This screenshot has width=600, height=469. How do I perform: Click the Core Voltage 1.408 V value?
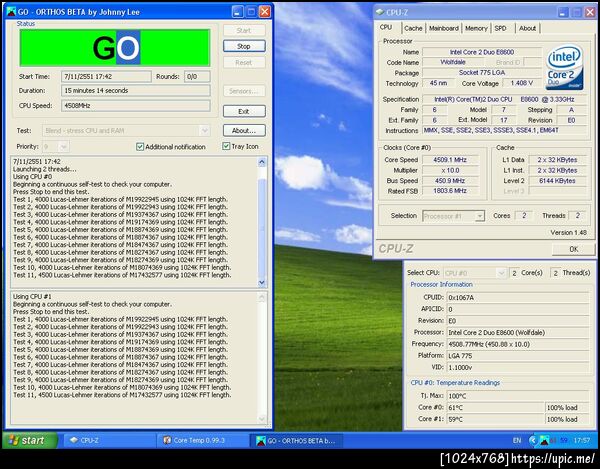click(522, 83)
